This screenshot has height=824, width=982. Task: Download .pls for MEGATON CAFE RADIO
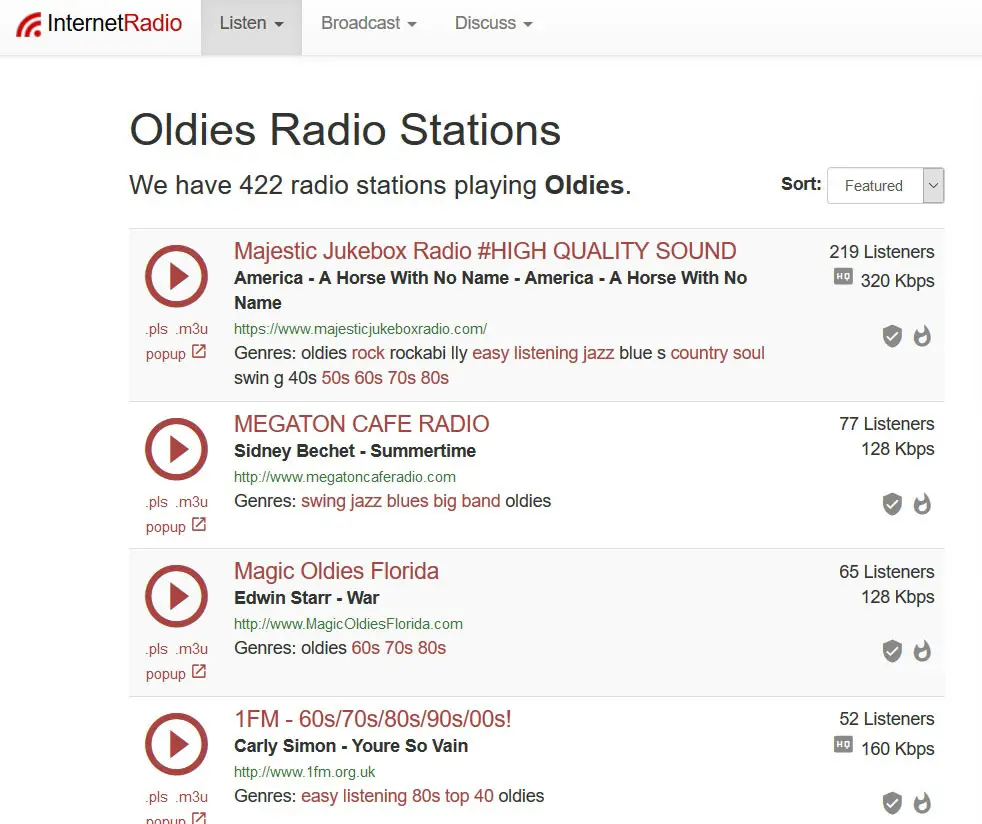(x=157, y=502)
